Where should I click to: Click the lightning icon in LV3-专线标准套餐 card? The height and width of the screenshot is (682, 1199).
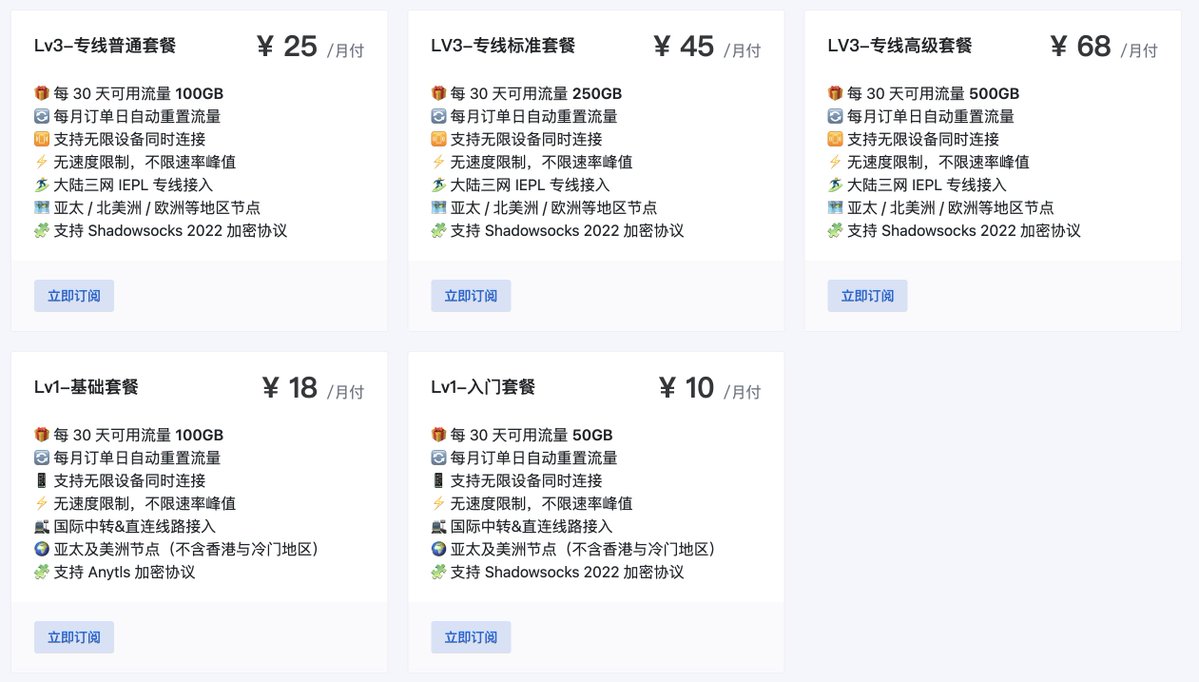click(438, 162)
